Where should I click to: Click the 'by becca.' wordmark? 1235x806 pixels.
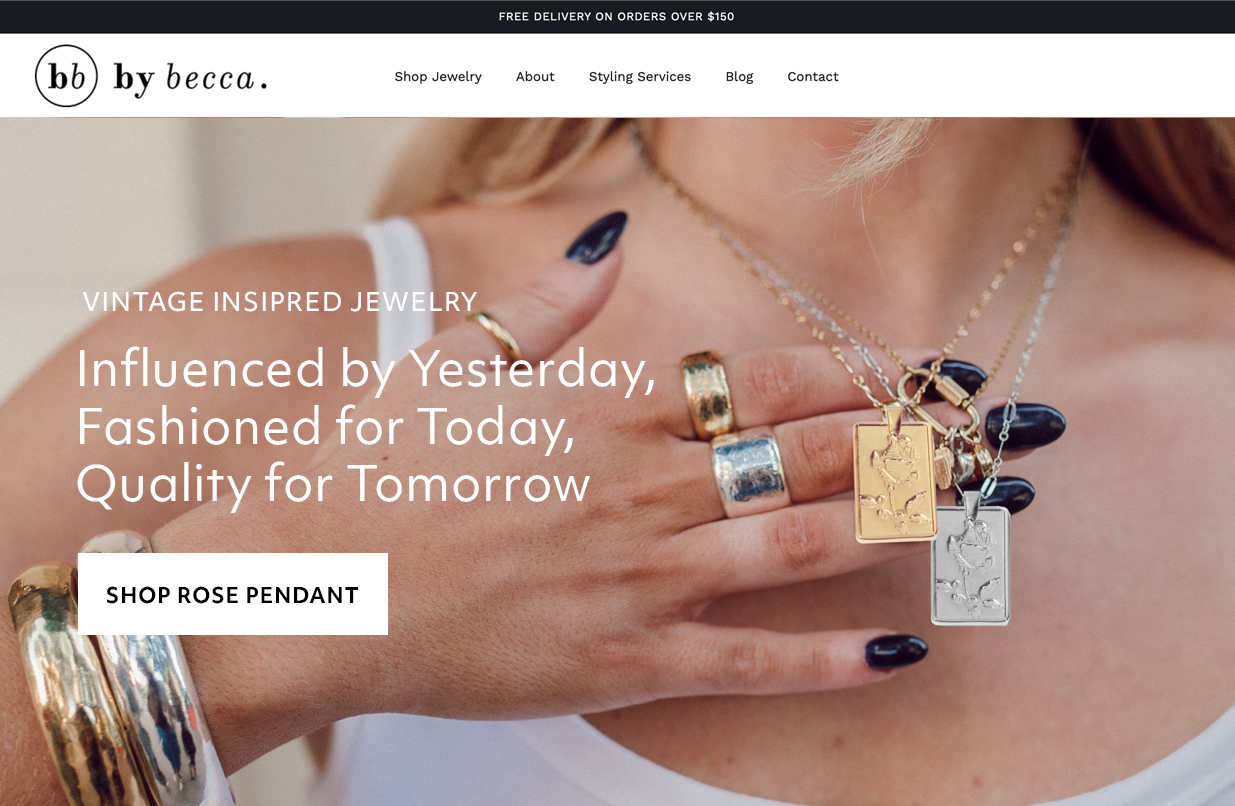190,78
